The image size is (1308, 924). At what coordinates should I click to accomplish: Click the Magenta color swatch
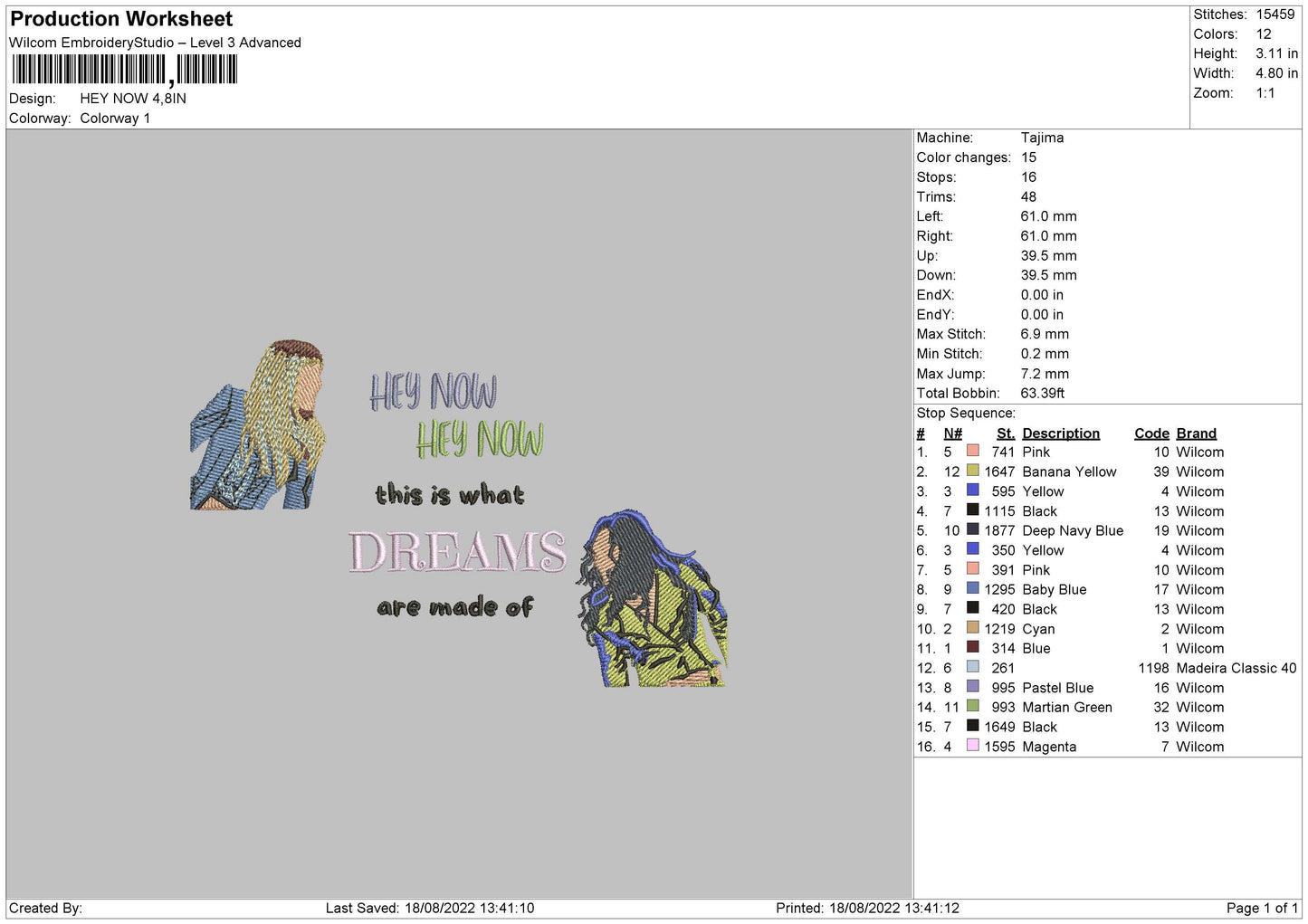tap(972, 746)
